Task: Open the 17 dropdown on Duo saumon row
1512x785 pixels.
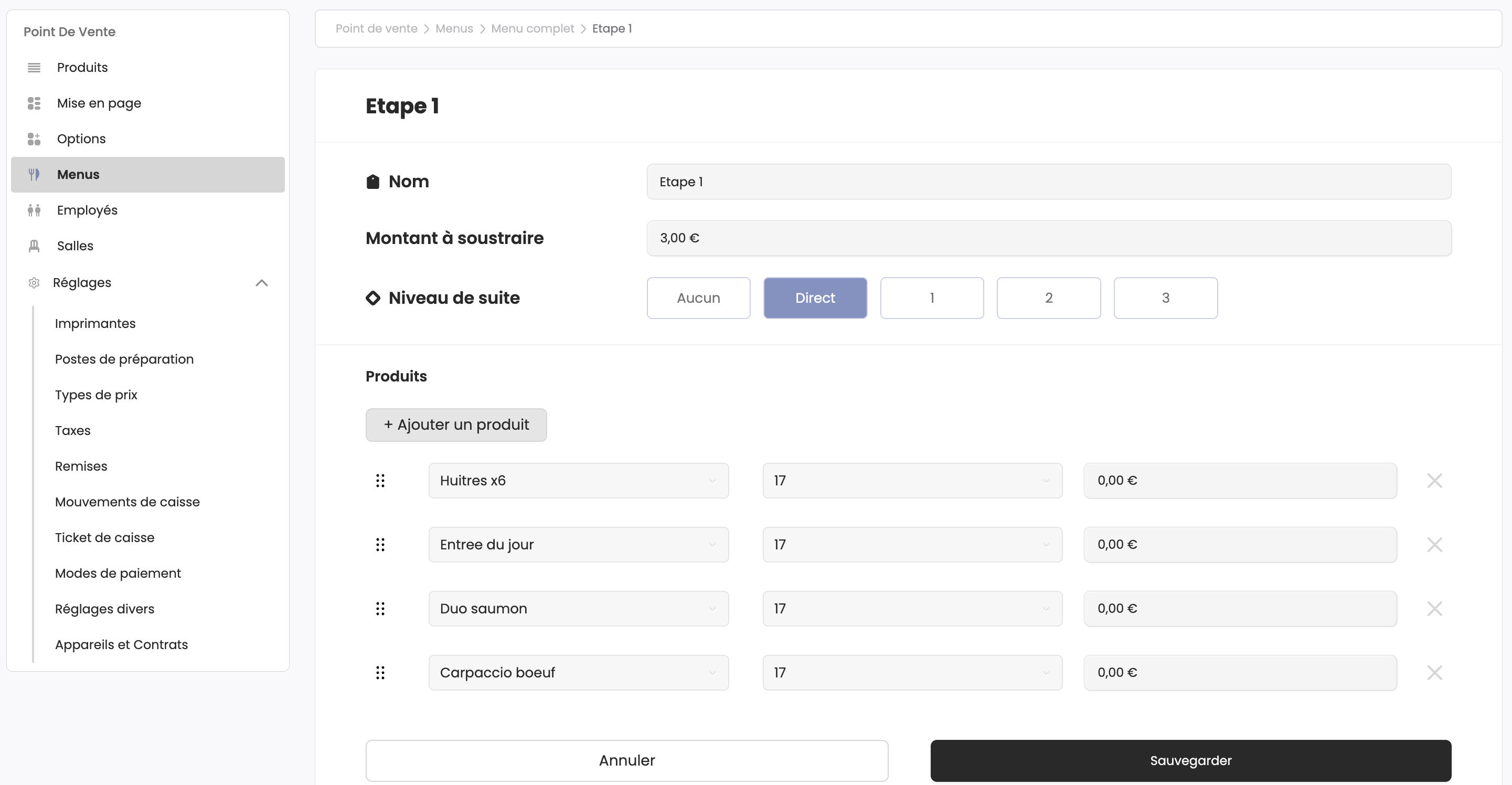Action: 911,609
